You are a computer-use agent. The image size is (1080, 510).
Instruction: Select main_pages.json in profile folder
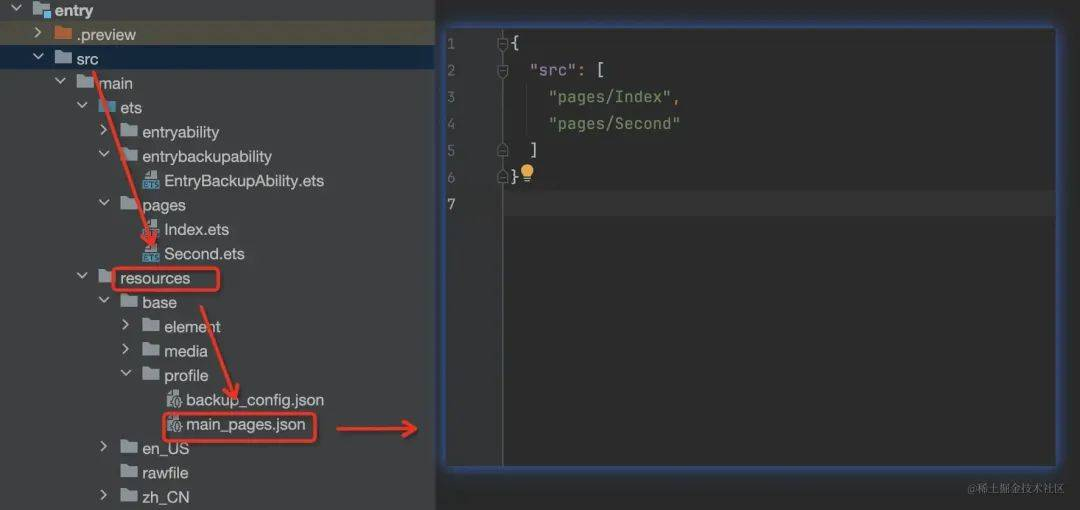tap(245, 425)
